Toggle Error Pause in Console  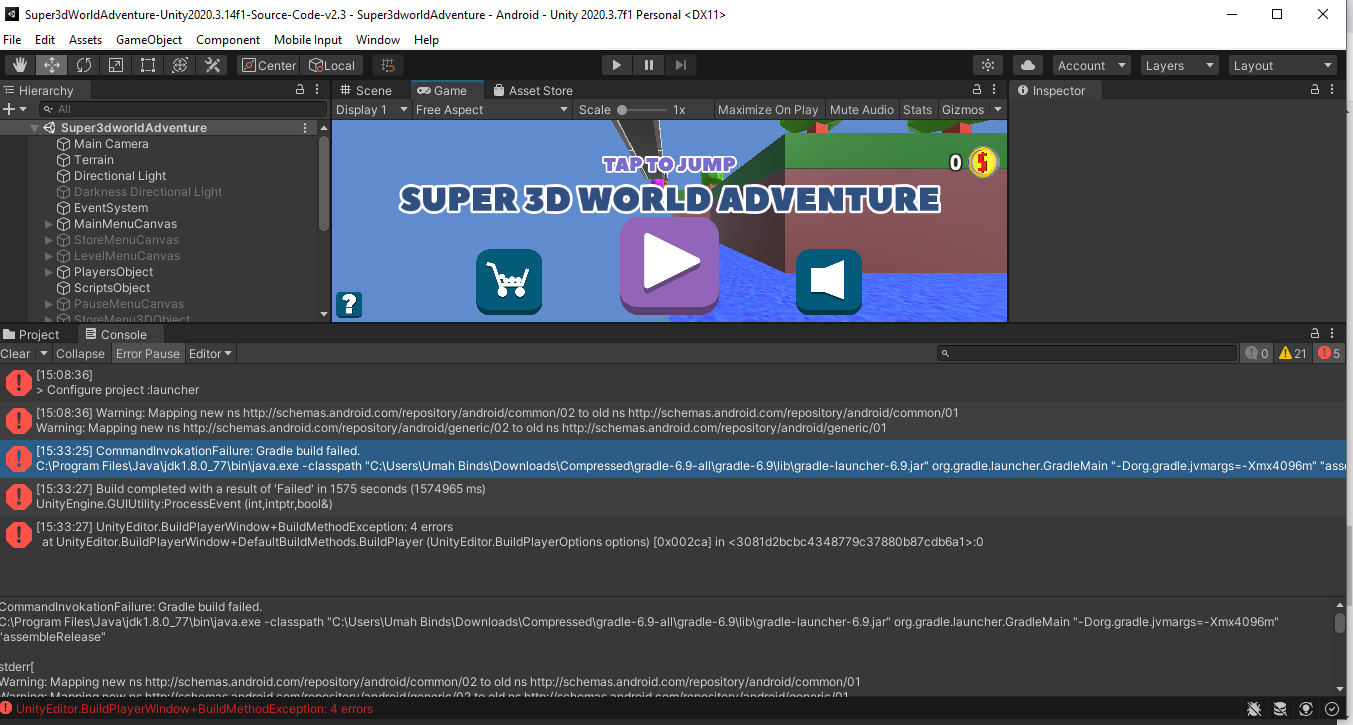[148, 354]
